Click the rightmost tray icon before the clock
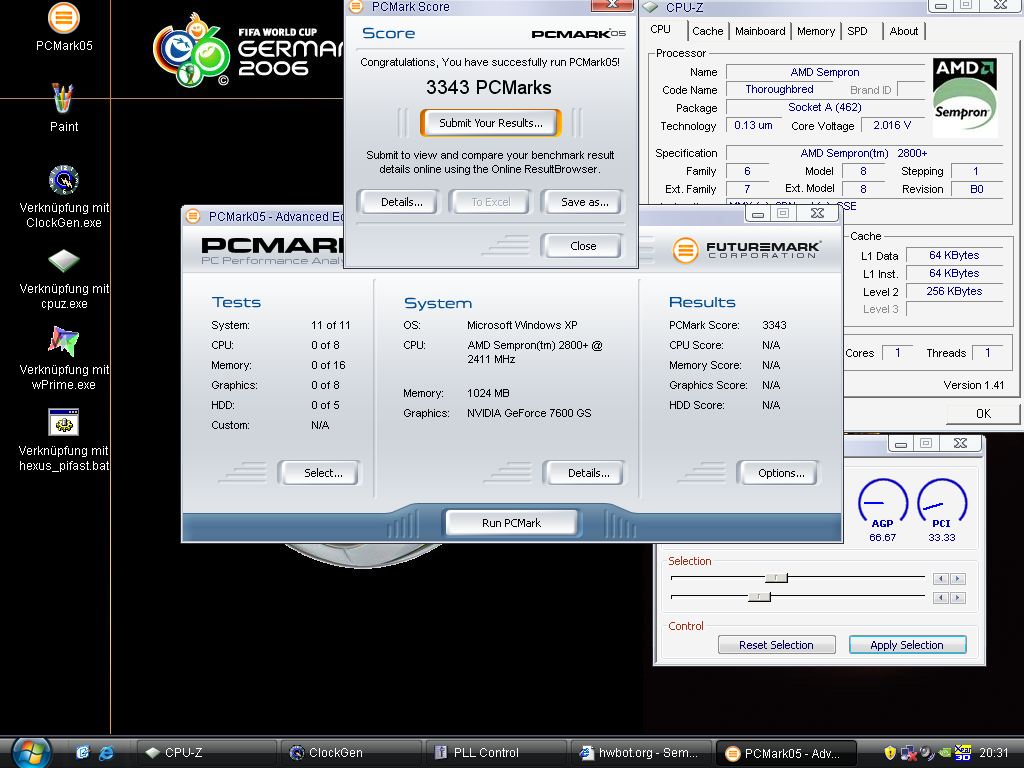 [x=963, y=753]
